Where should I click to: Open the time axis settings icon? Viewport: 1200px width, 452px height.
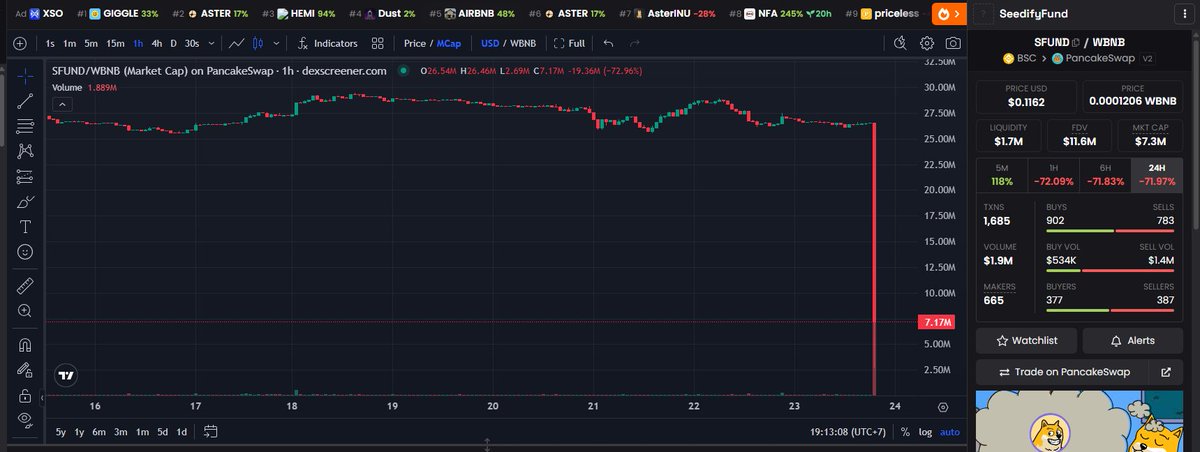coord(943,407)
